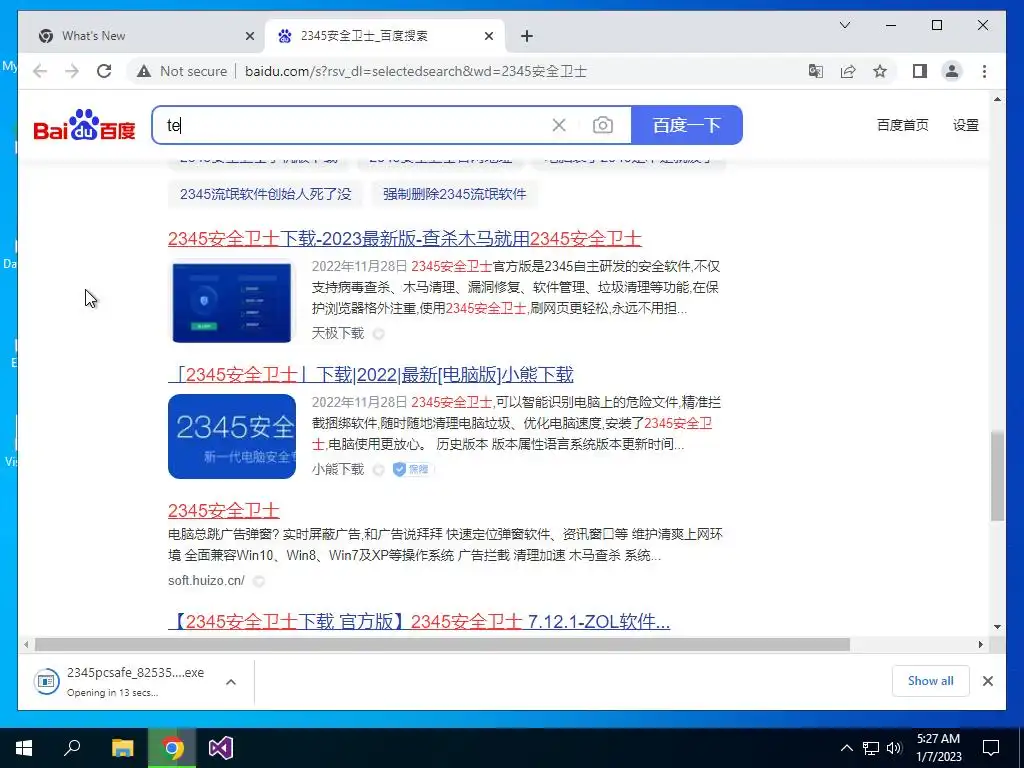
Task: Click the dark blue 天极下载 result thumbnail
Action: pos(232,302)
